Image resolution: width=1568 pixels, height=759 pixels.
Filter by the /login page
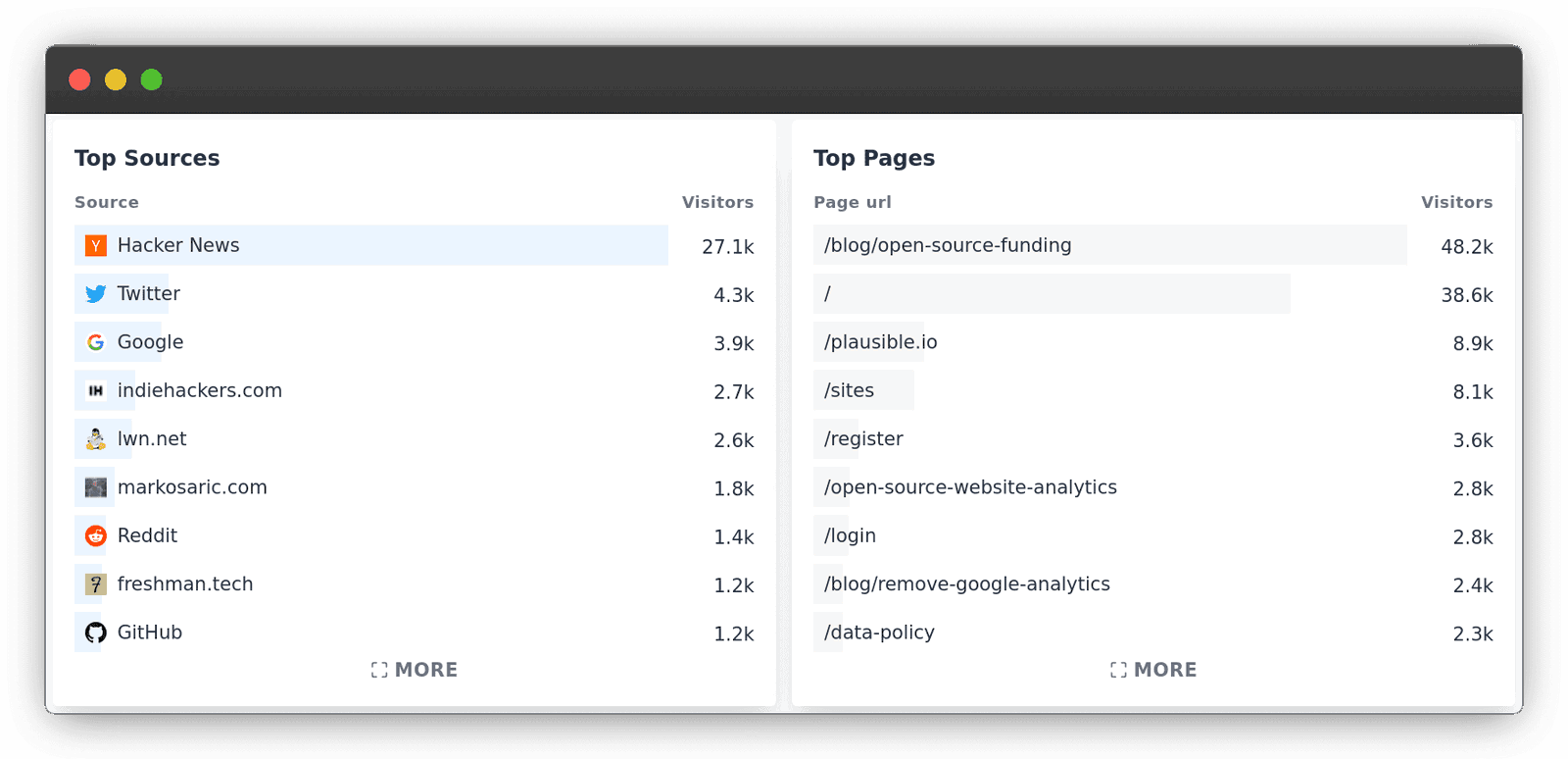850,535
